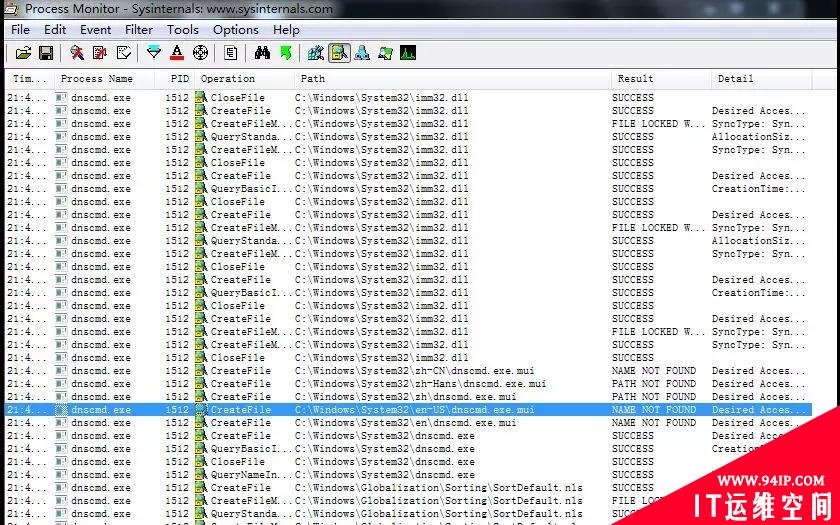Image resolution: width=840 pixels, height=525 pixels.
Task: Open the Highlight toolbar icon with red A
Action: click(x=177, y=53)
